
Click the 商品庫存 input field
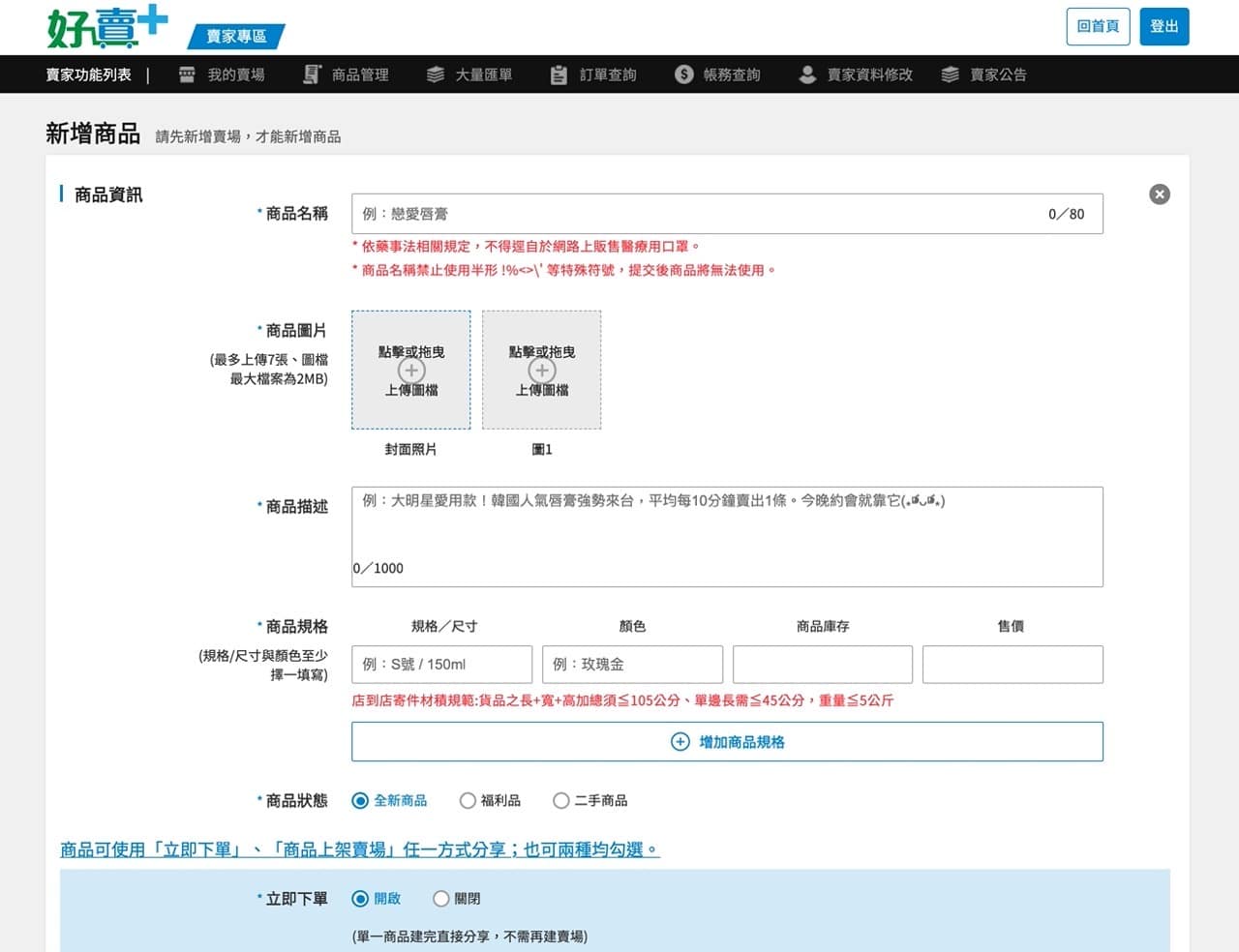(x=823, y=665)
